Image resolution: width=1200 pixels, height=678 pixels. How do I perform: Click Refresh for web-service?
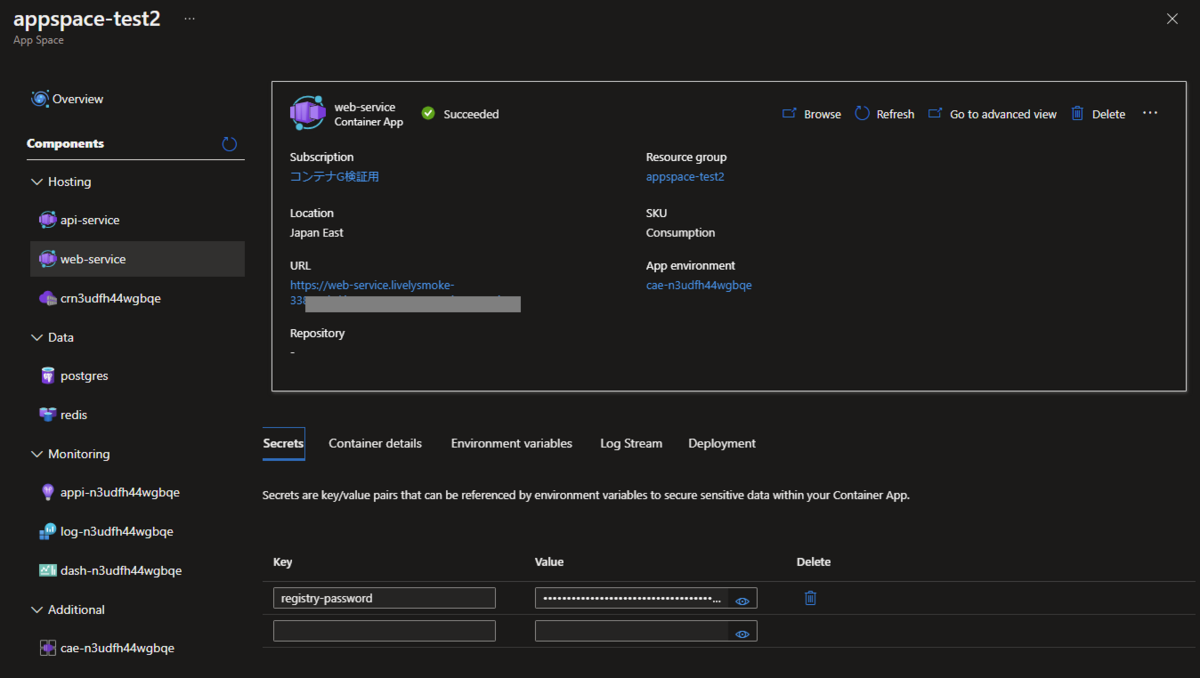[x=884, y=114]
